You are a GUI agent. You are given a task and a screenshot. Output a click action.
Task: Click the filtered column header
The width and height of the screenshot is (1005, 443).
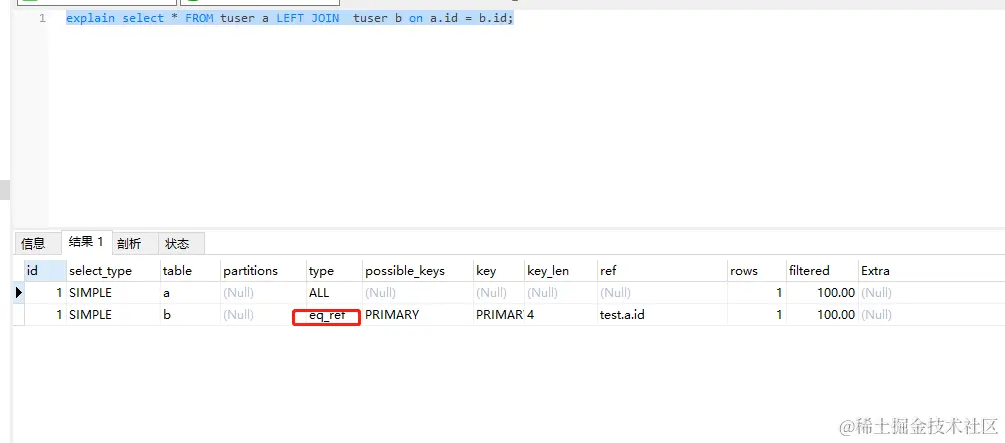point(822,271)
